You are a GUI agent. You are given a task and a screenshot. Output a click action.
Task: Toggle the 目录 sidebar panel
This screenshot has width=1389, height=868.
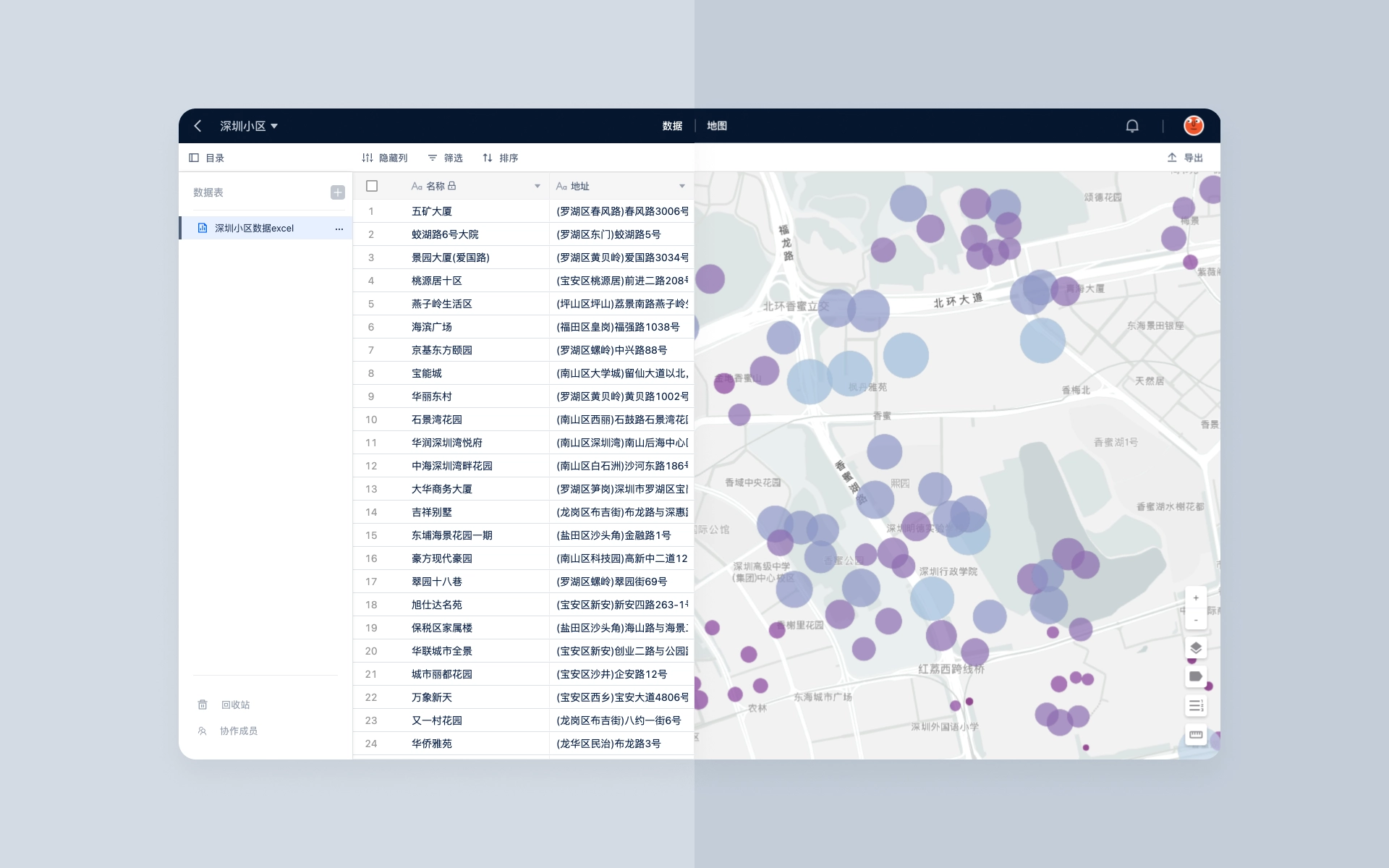pos(207,158)
